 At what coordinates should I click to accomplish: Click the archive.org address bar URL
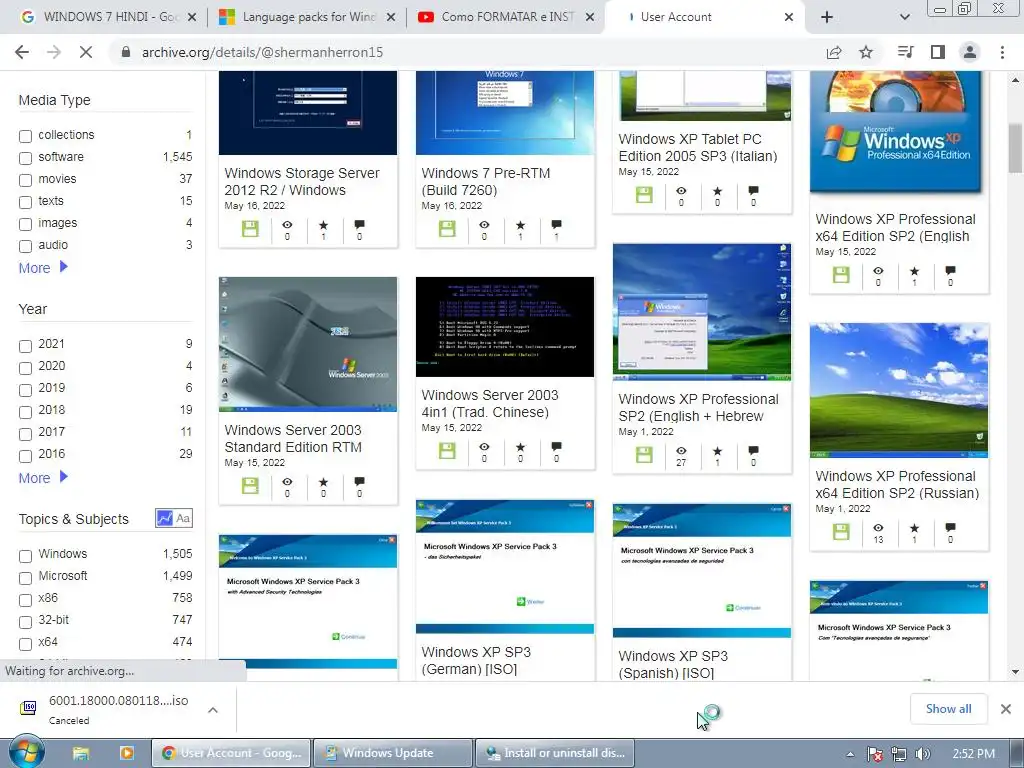[263, 52]
